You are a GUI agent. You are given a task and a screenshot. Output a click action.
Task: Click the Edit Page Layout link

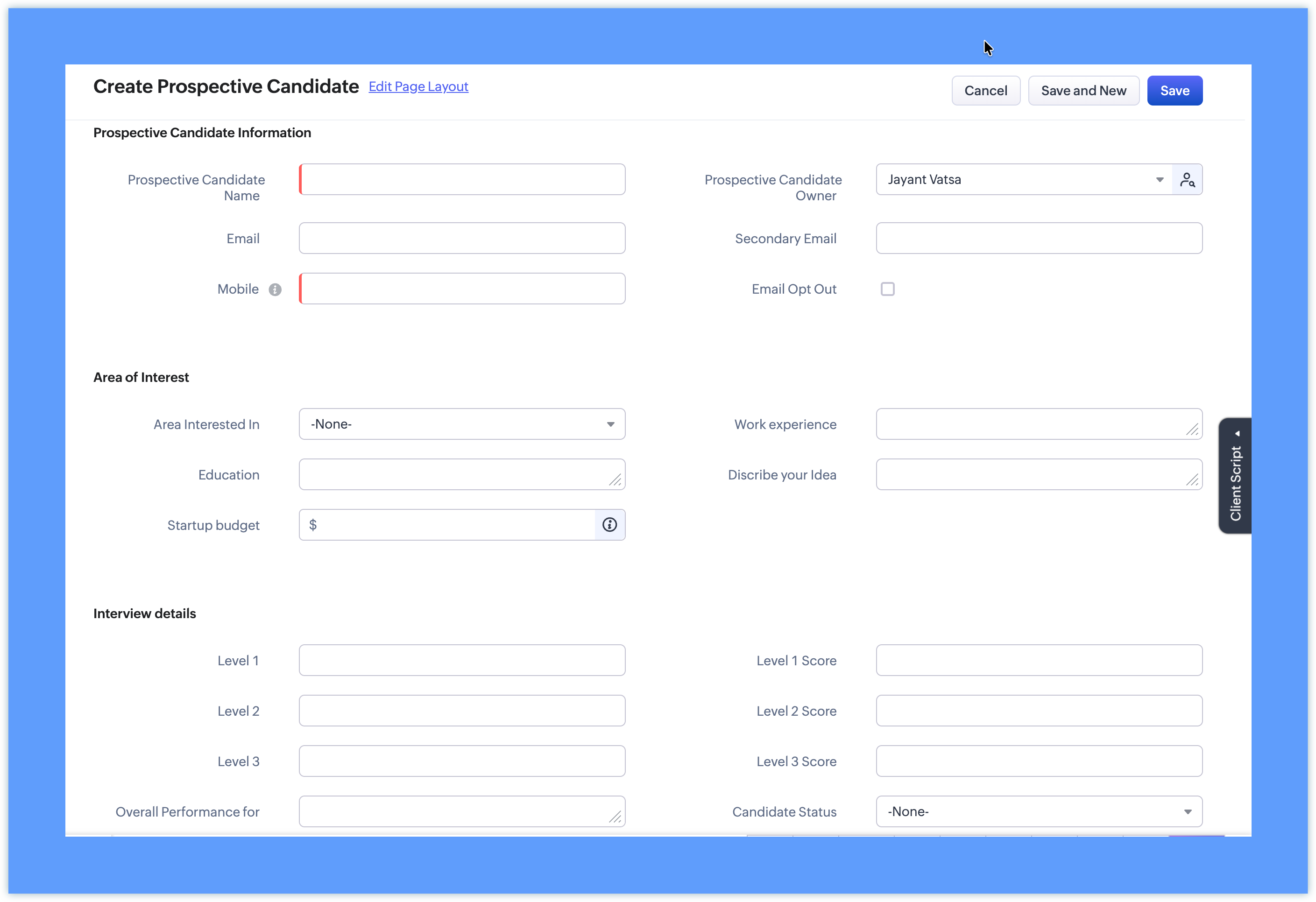click(418, 87)
